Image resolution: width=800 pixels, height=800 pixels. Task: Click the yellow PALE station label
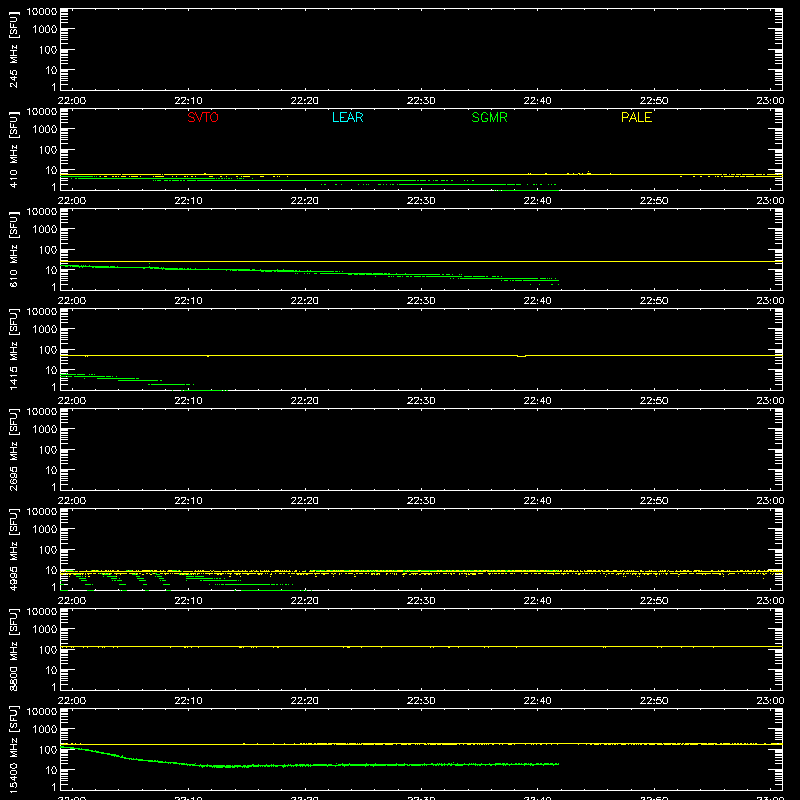click(636, 117)
